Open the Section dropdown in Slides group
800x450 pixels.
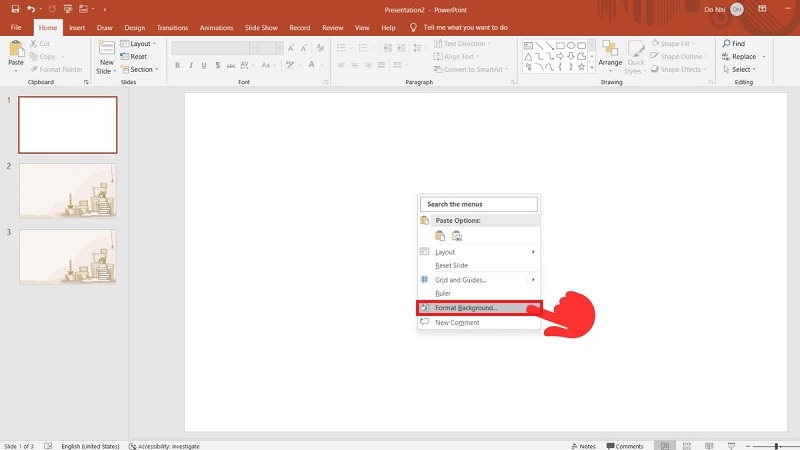140,69
